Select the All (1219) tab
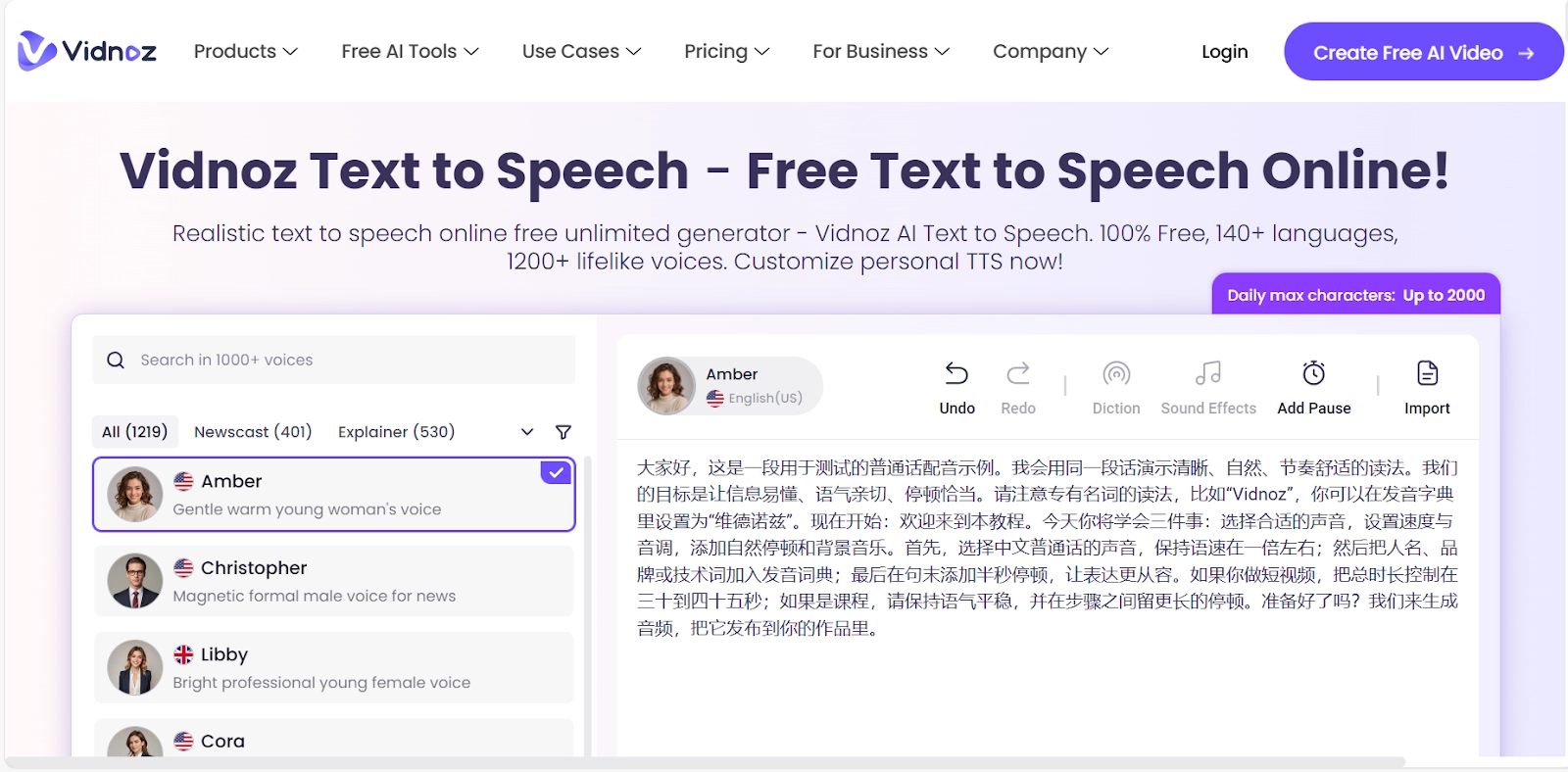Viewport: 1568px width, 772px height. coord(135,432)
